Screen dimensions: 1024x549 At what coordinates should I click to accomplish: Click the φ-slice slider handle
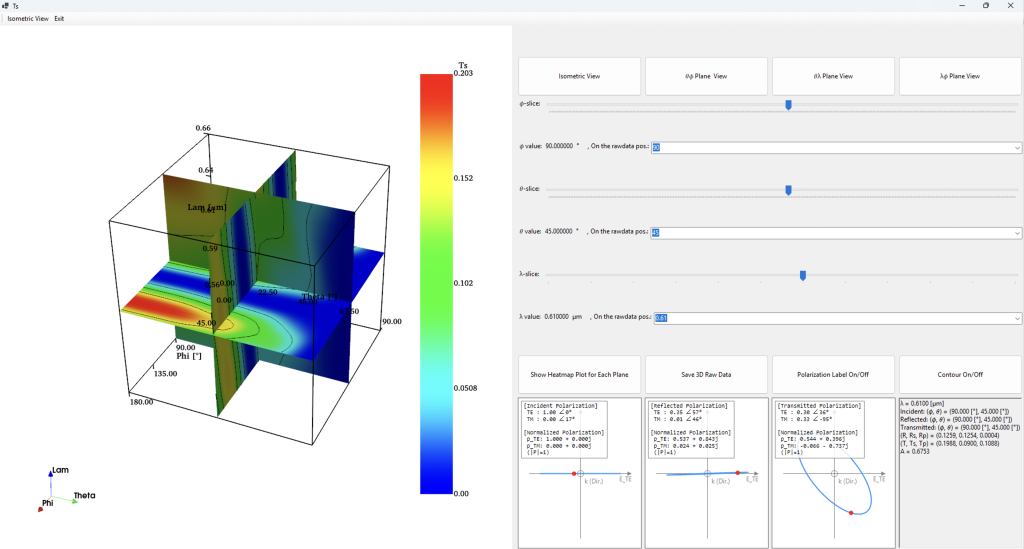pyautogui.click(x=788, y=104)
